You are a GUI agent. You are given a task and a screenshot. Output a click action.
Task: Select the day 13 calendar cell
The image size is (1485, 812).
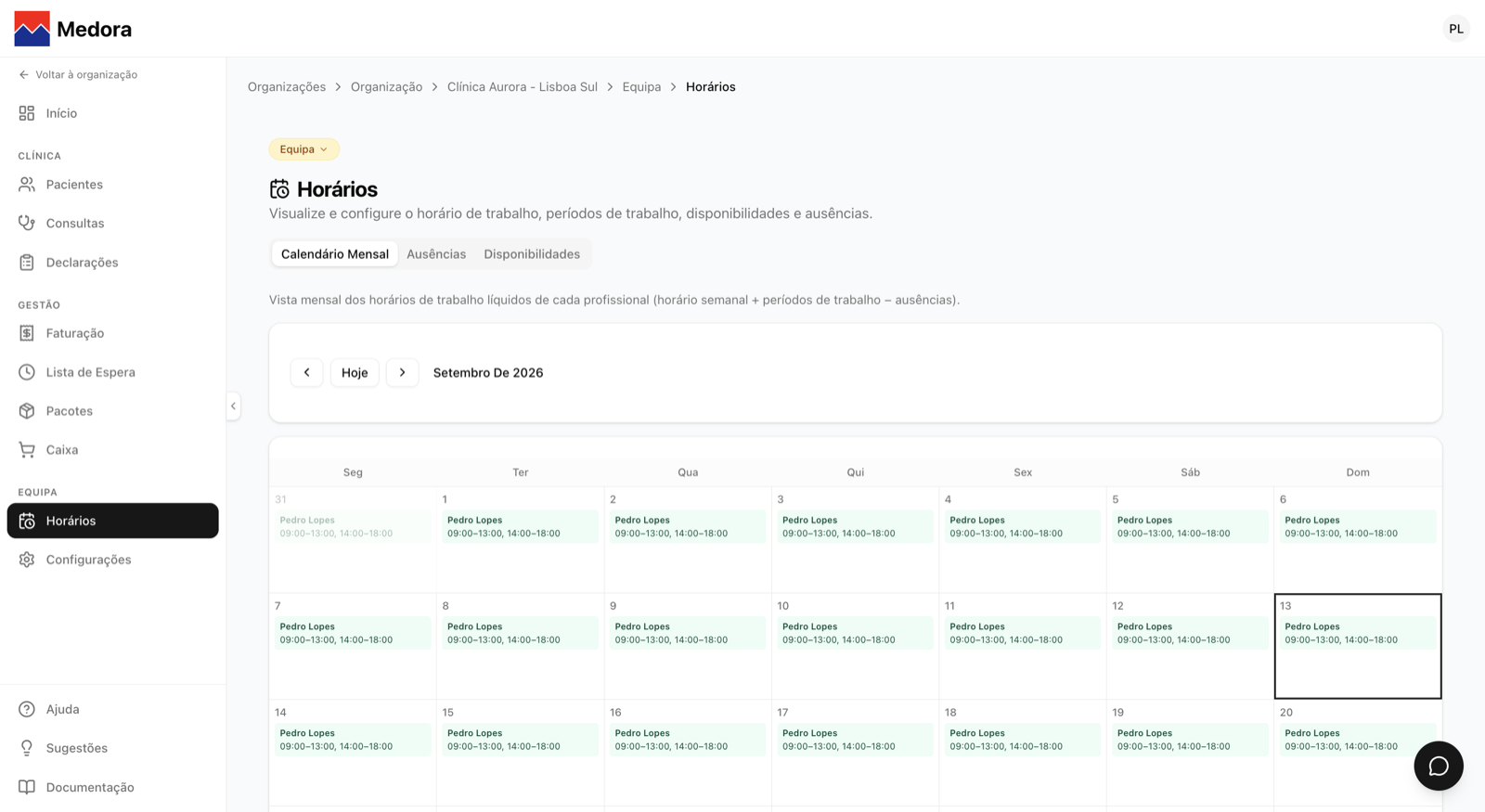coord(1358,646)
